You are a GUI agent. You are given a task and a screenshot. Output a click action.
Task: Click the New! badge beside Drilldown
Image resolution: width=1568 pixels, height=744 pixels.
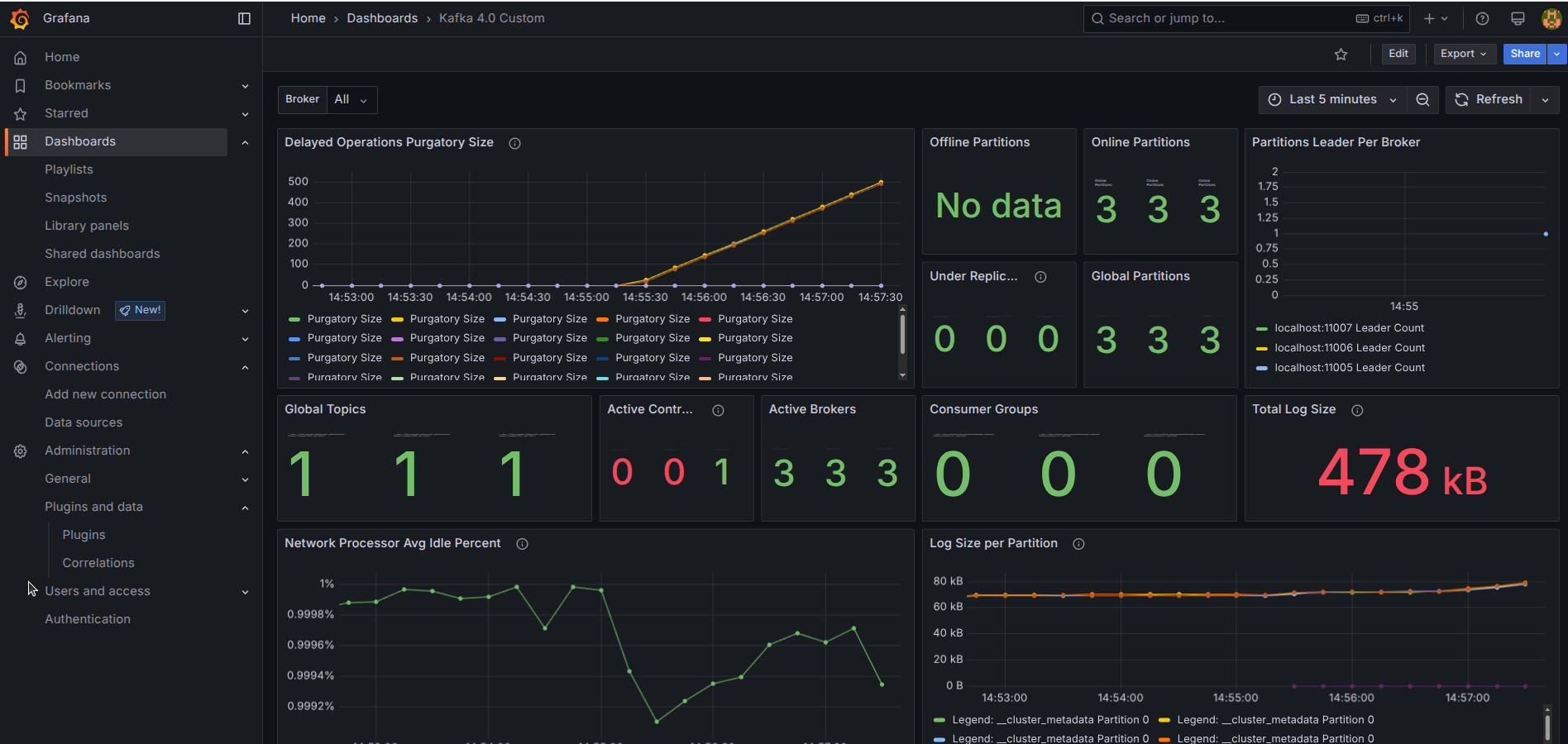tap(140, 310)
